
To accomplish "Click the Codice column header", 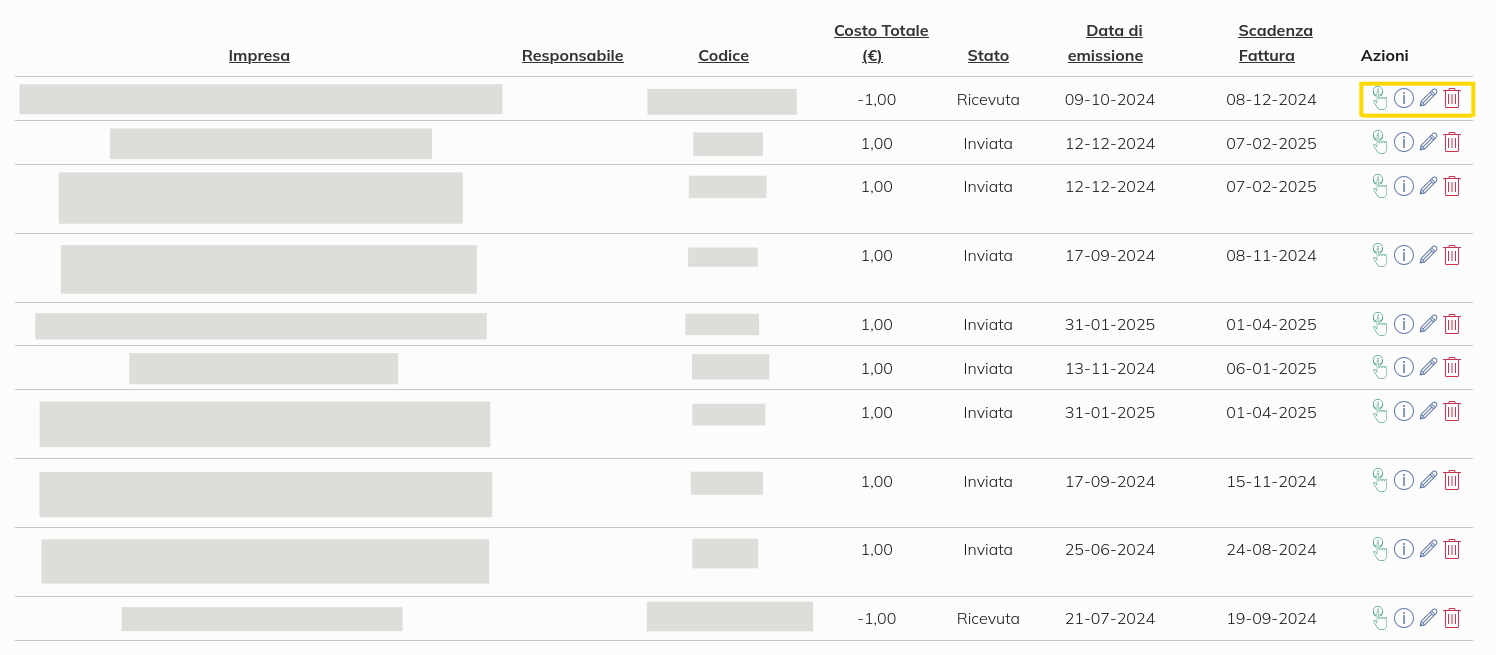I will [723, 56].
